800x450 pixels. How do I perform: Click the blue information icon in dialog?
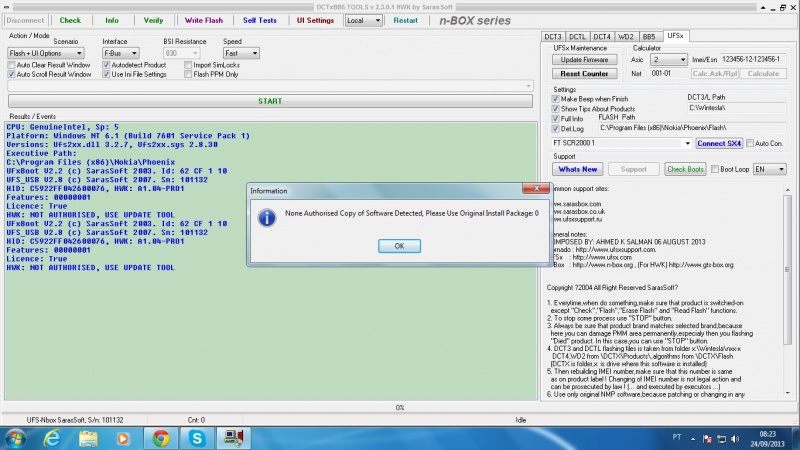(x=267, y=218)
